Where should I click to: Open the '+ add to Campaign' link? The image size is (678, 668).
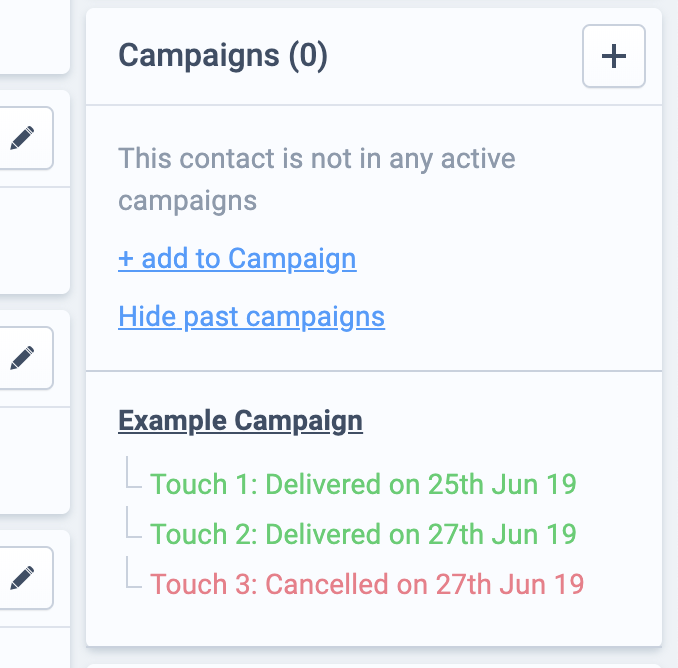click(237, 259)
